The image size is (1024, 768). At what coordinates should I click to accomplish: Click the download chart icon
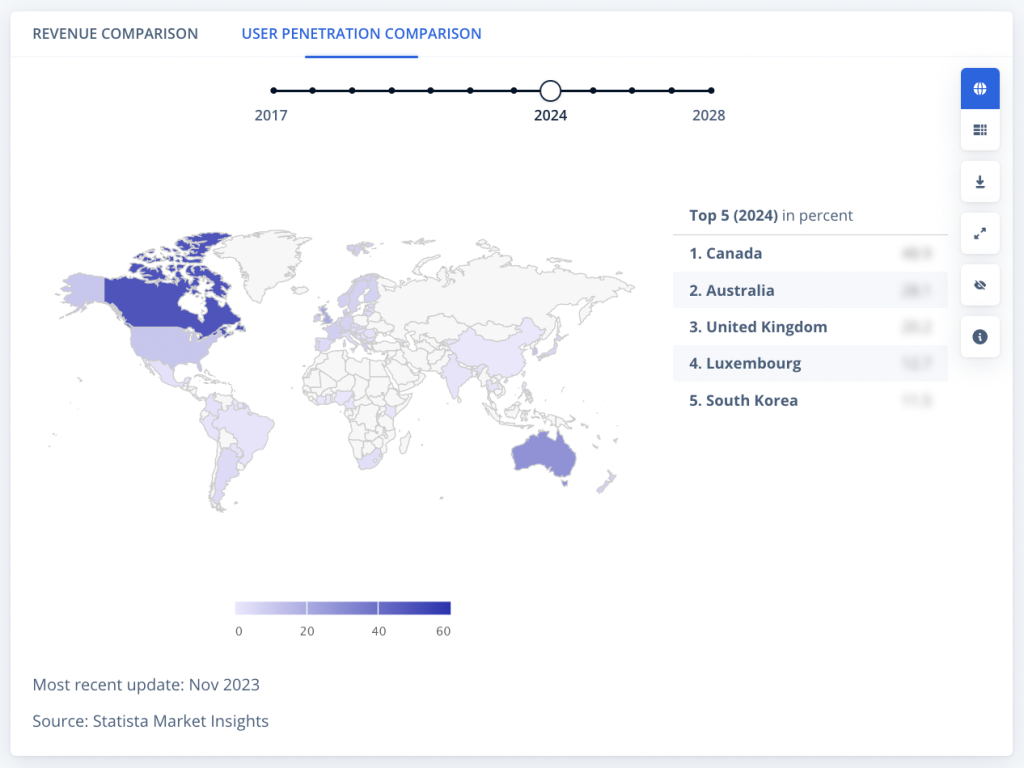click(980, 182)
